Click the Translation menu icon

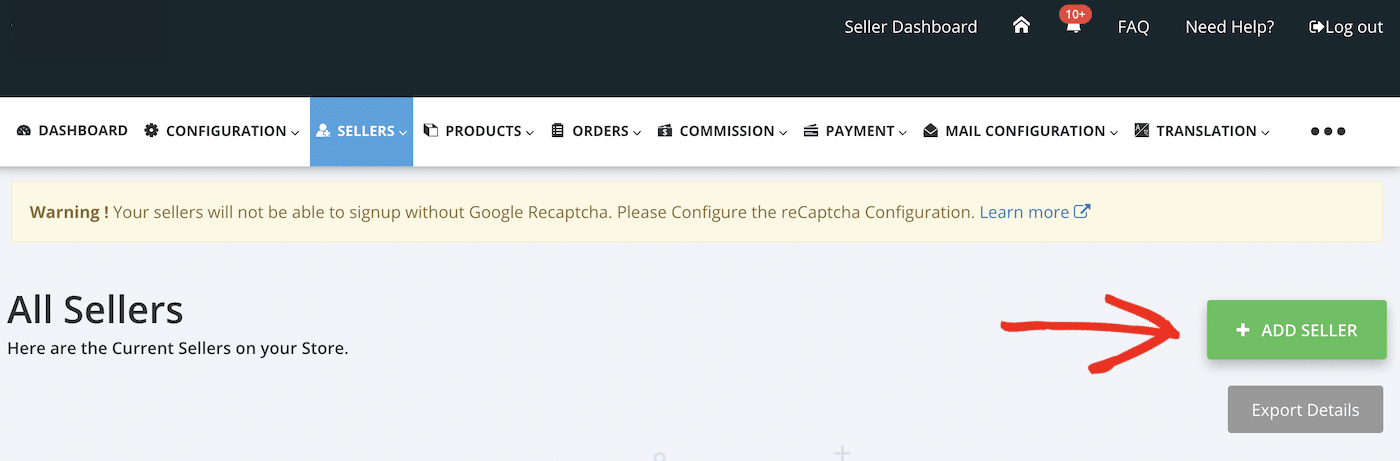coord(1142,131)
